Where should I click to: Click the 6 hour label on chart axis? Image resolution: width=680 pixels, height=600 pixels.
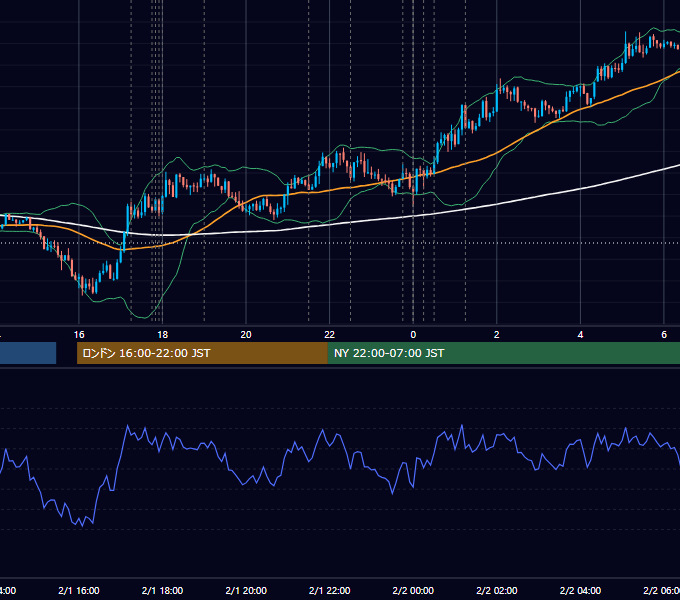[x=664, y=335]
